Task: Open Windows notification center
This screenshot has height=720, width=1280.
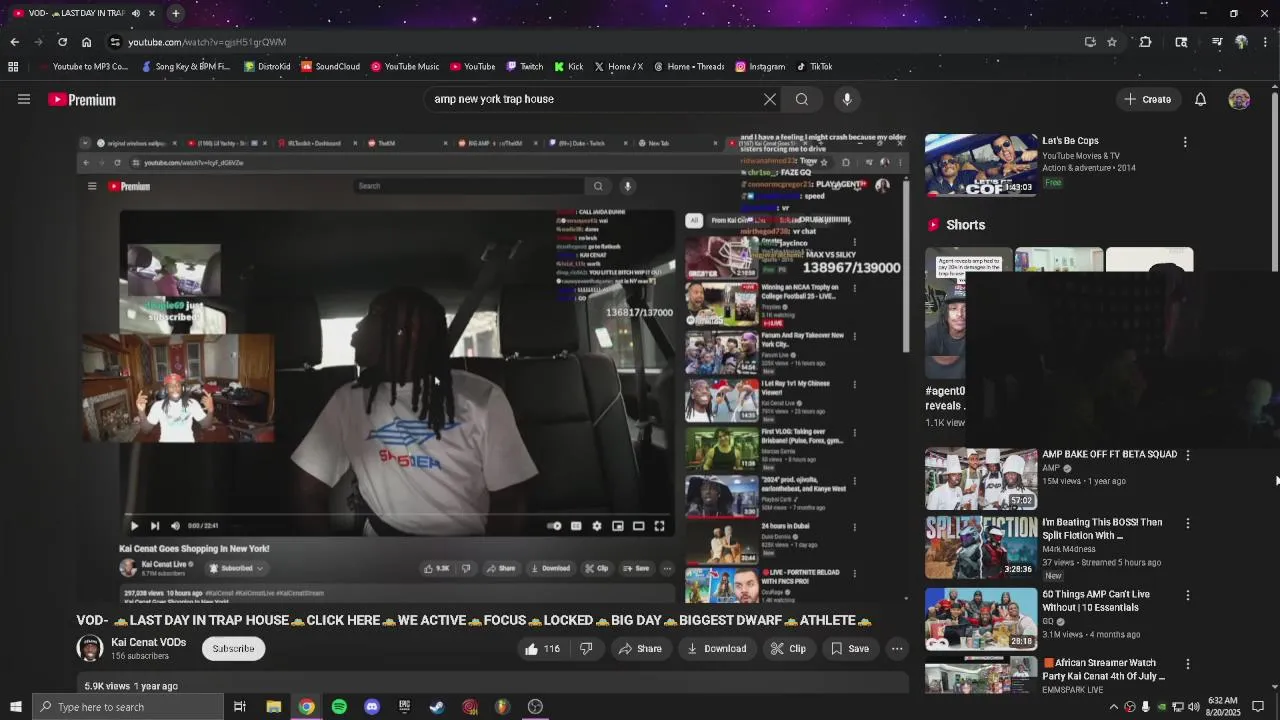Action: 1258,707
